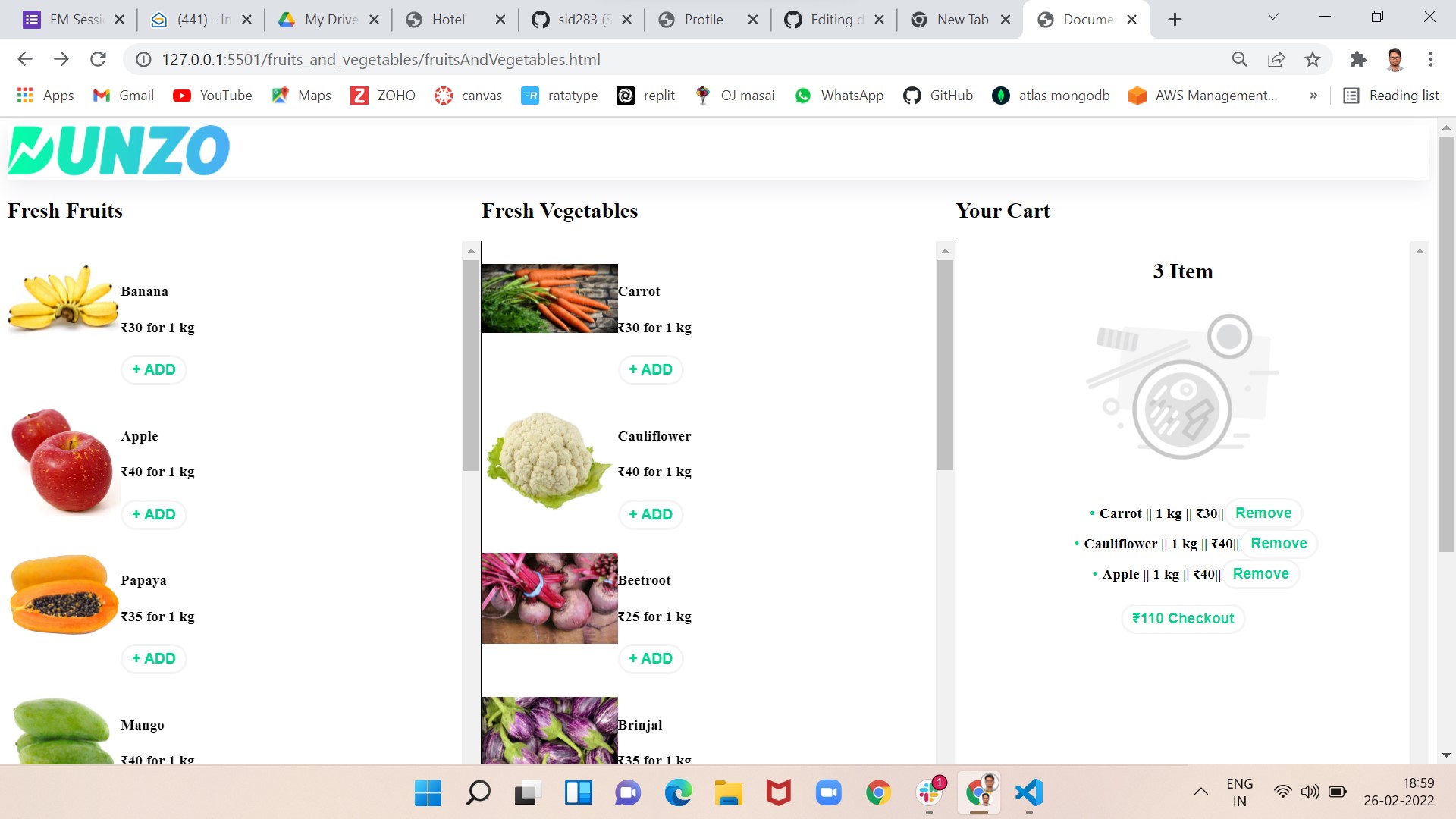The width and height of the screenshot is (1456, 819).
Task: Click the Beetroot product image
Action: point(550,598)
